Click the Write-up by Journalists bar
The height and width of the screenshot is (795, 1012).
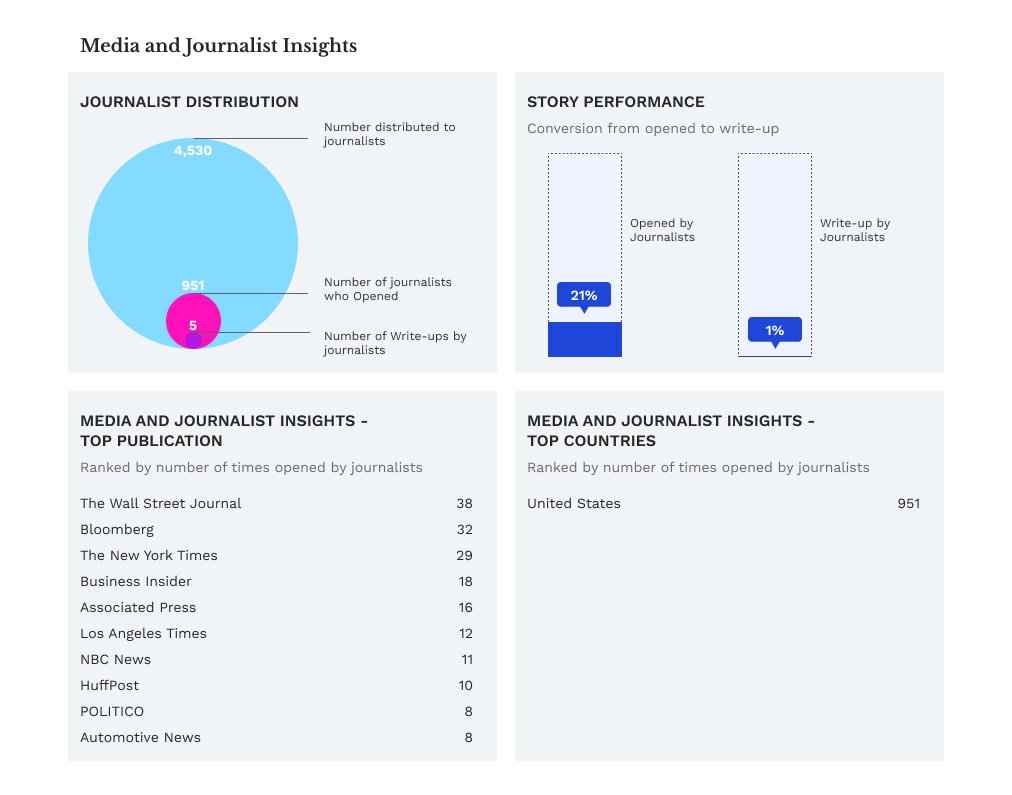(x=775, y=254)
